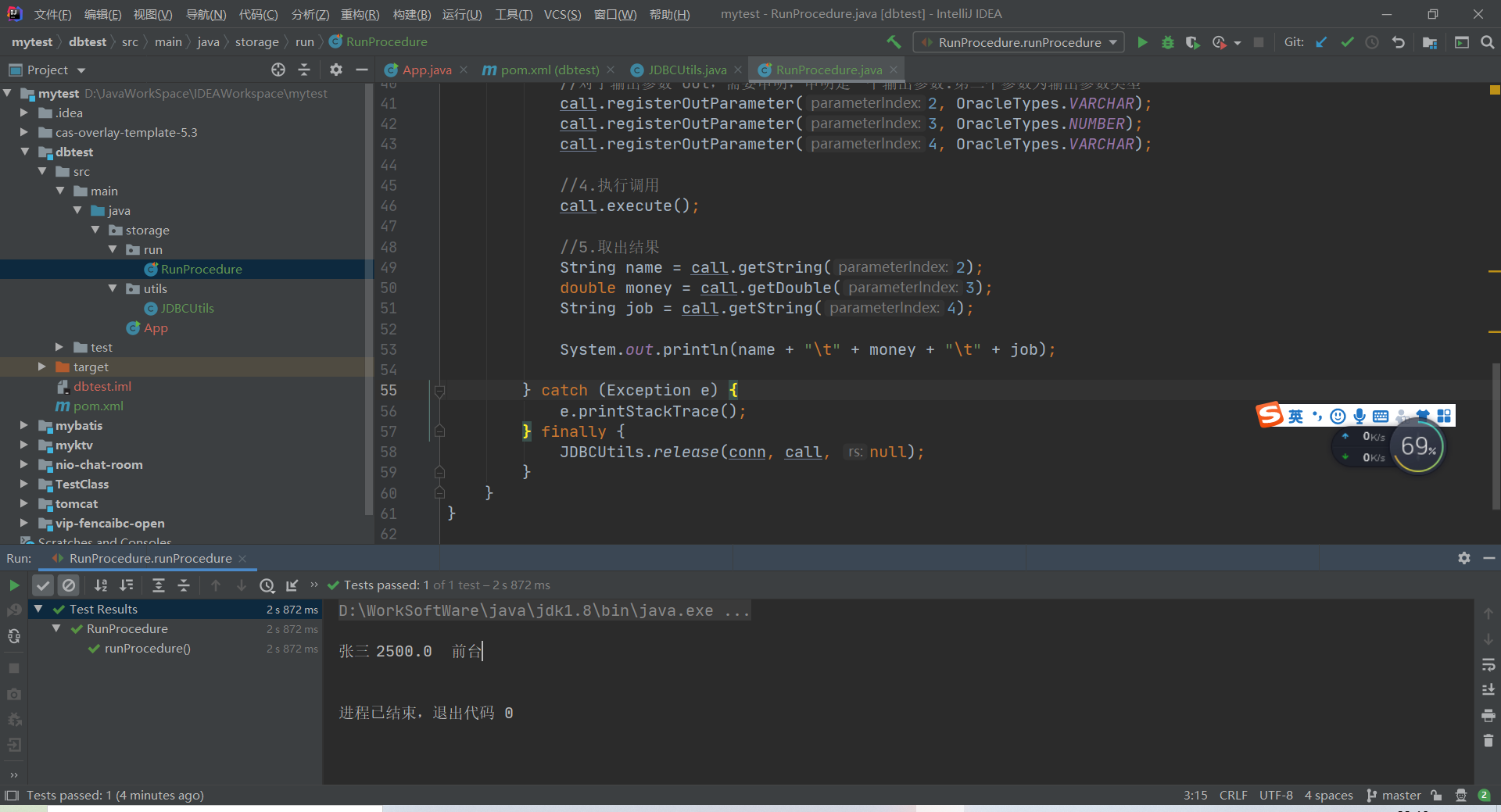The height and width of the screenshot is (812, 1501).
Task: Click CRLF line separator status
Action: (x=1233, y=795)
